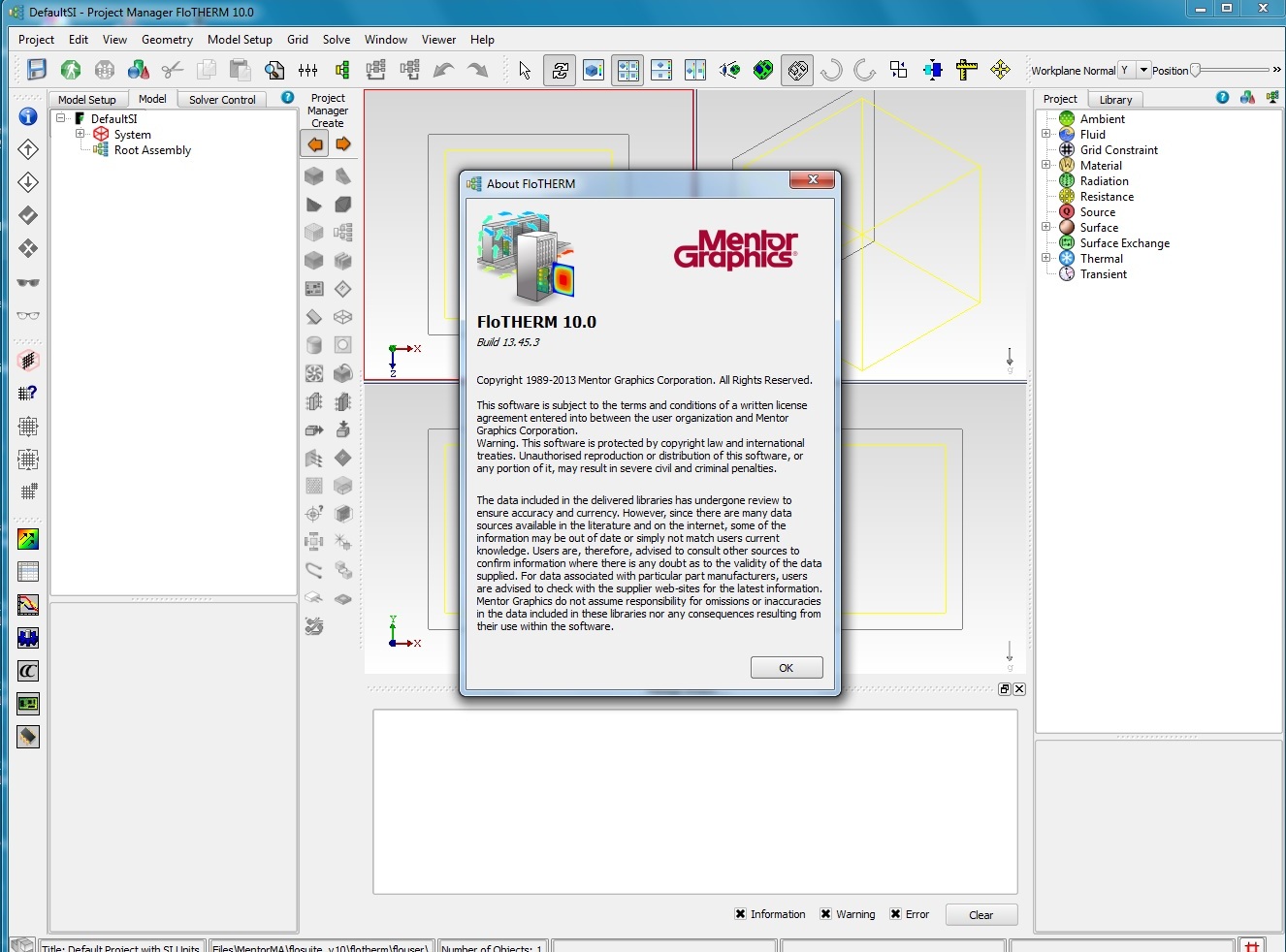Open the Solve menu
Image resolution: width=1286 pixels, height=952 pixels.
337,40
